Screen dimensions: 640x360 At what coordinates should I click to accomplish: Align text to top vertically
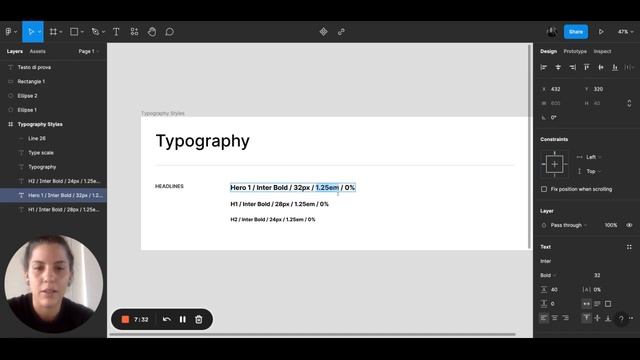pos(587,318)
